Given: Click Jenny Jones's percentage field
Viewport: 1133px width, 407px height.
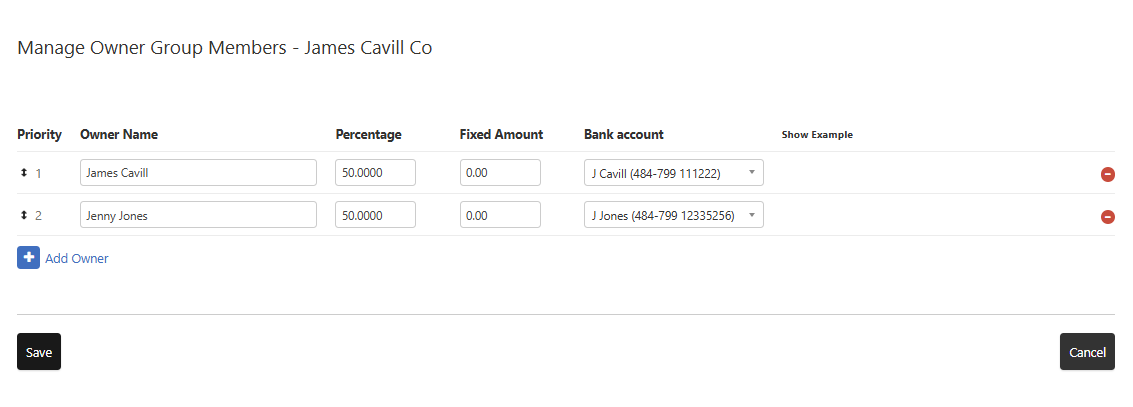Looking at the screenshot, I should pyautogui.click(x=375, y=215).
